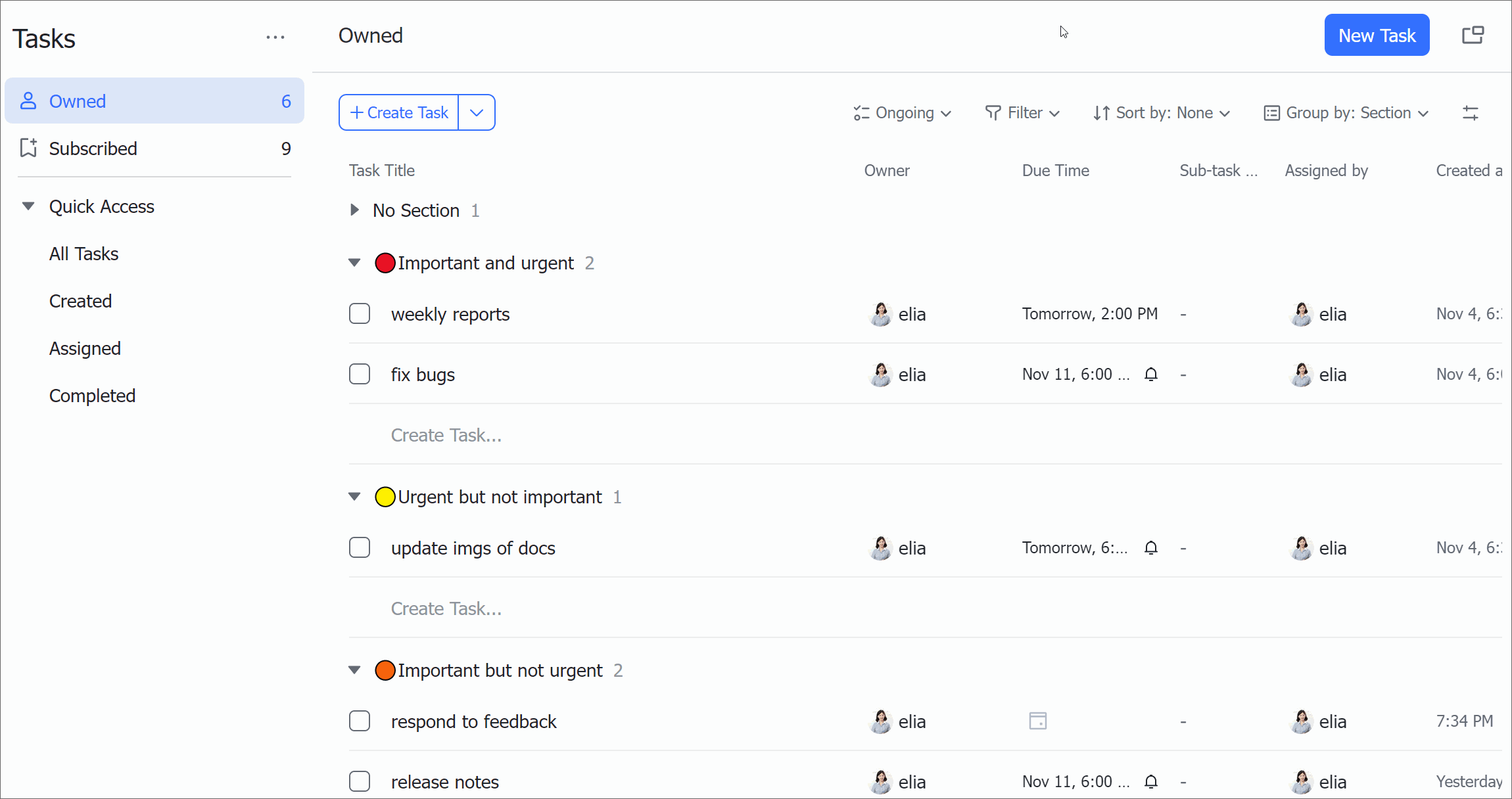Screen dimensions: 1512x799
Task: Click the reminder bell on release notes
Action: pos(1150,782)
